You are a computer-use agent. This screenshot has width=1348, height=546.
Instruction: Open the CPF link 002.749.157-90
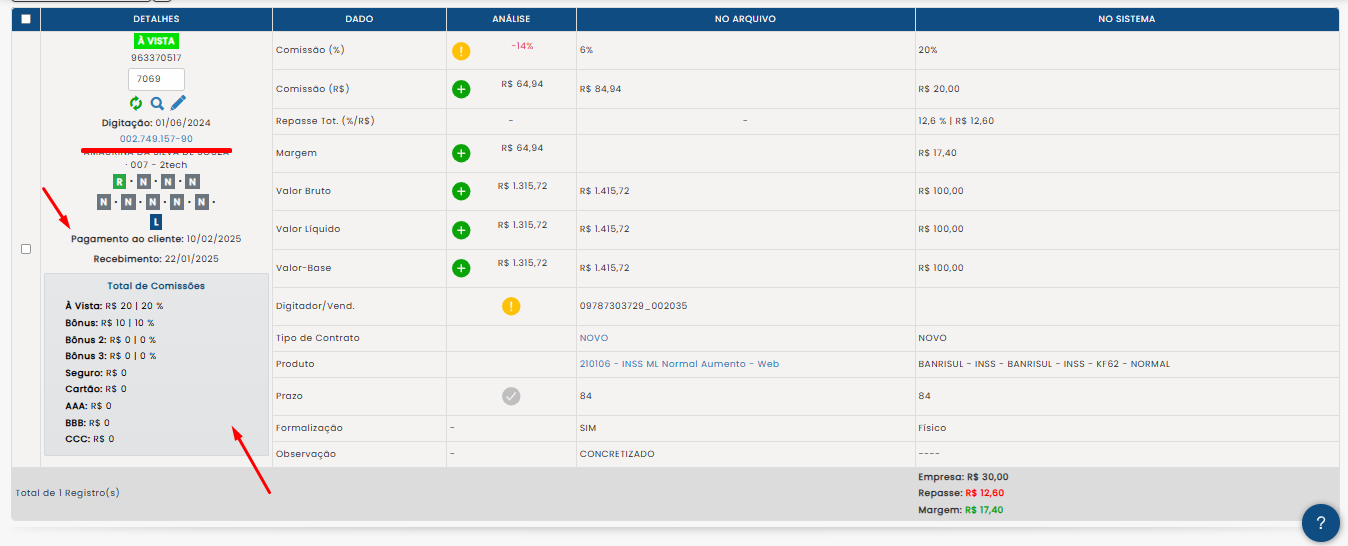(x=156, y=139)
